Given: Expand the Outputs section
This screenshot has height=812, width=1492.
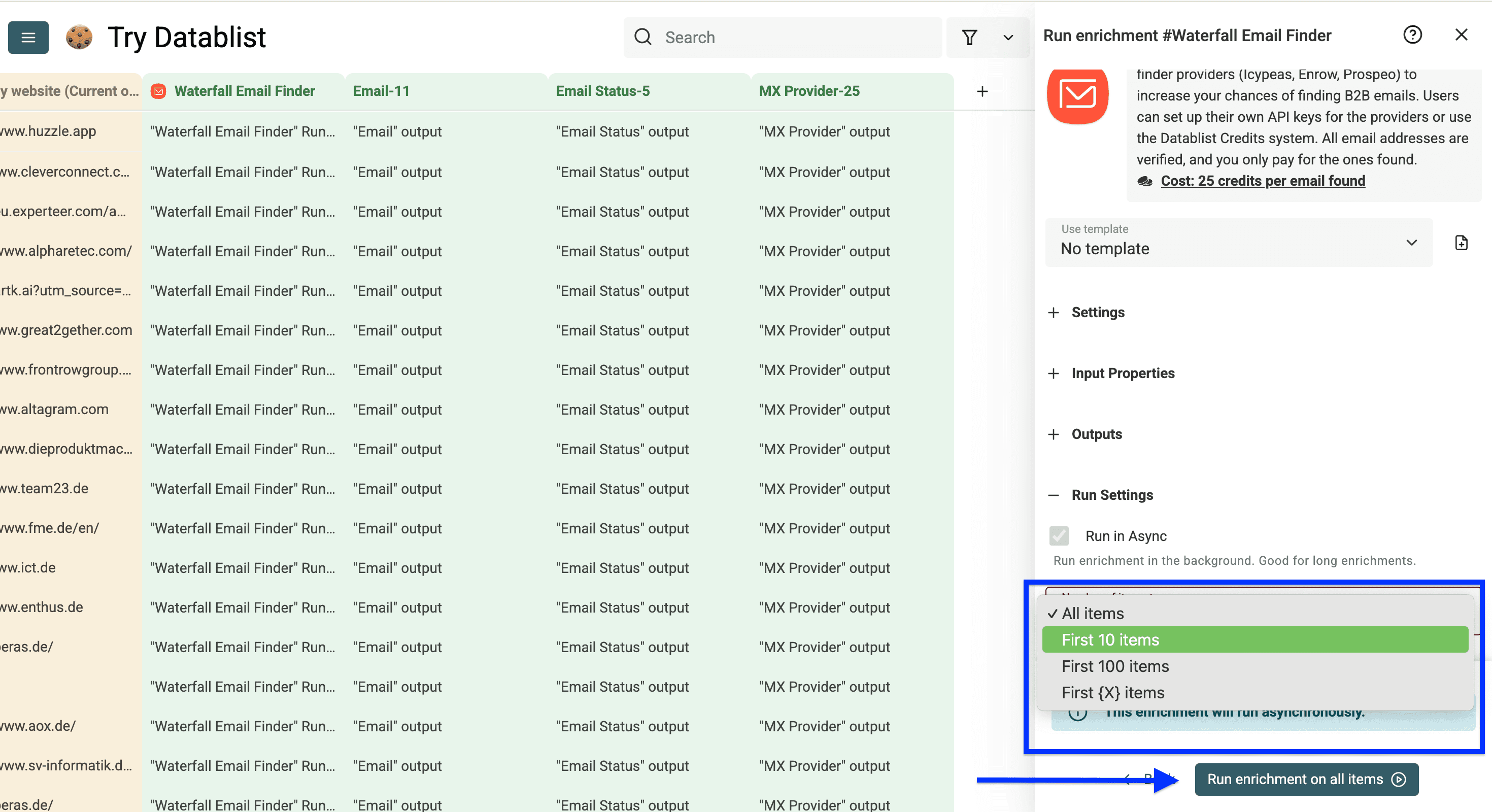Looking at the screenshot, I should (1086, 434).
